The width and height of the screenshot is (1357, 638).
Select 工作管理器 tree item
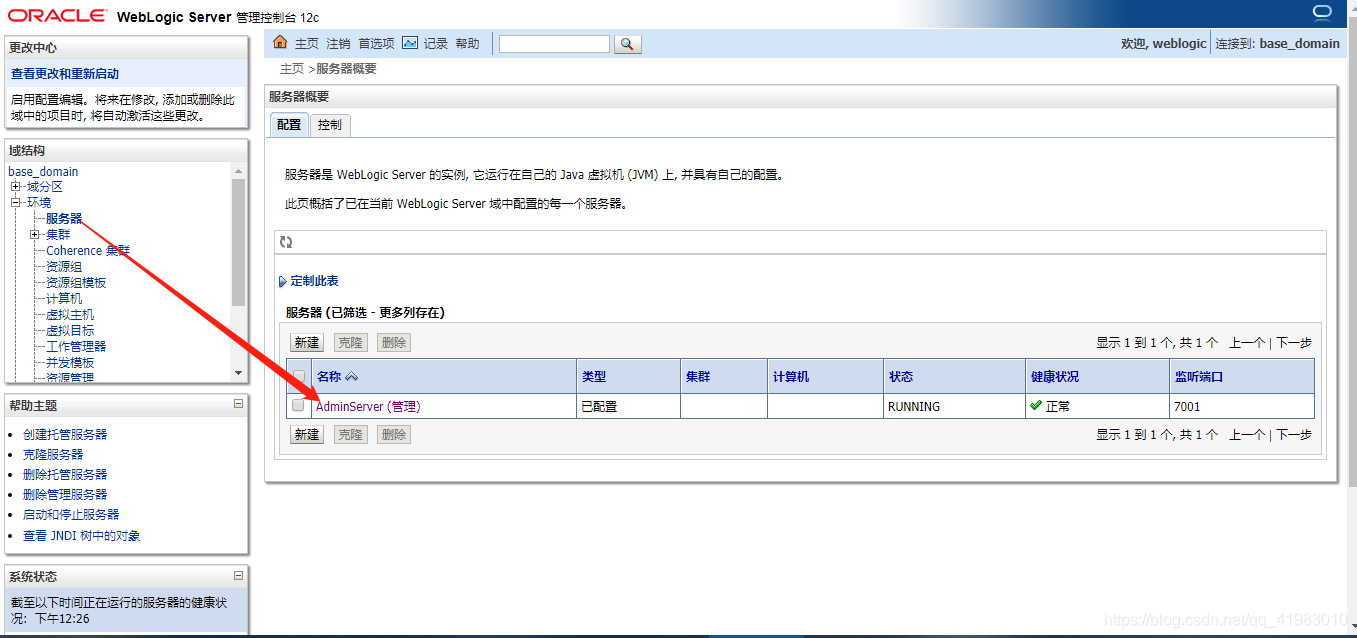tap(76, 347)
